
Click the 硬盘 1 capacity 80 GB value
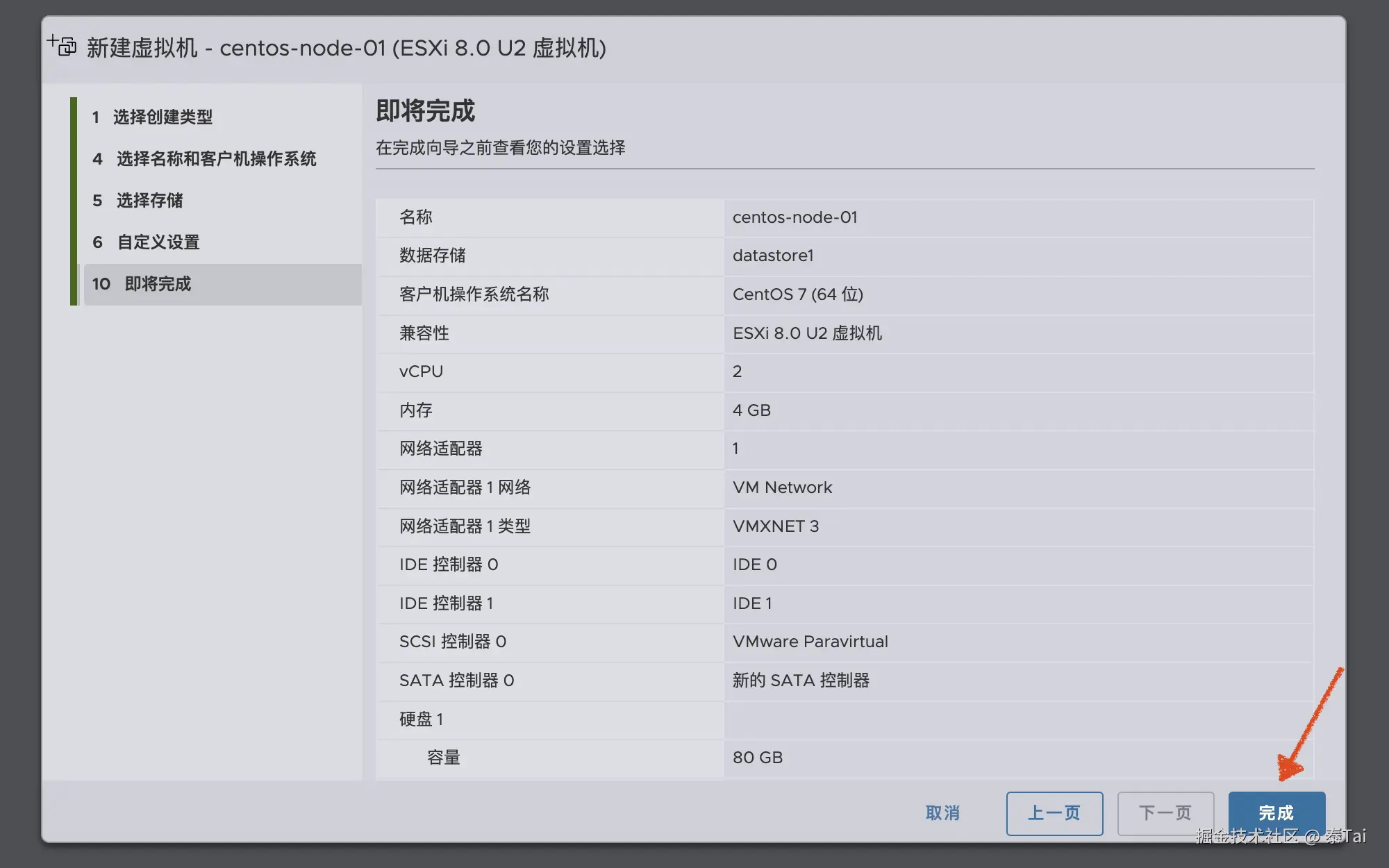(757, 757)
